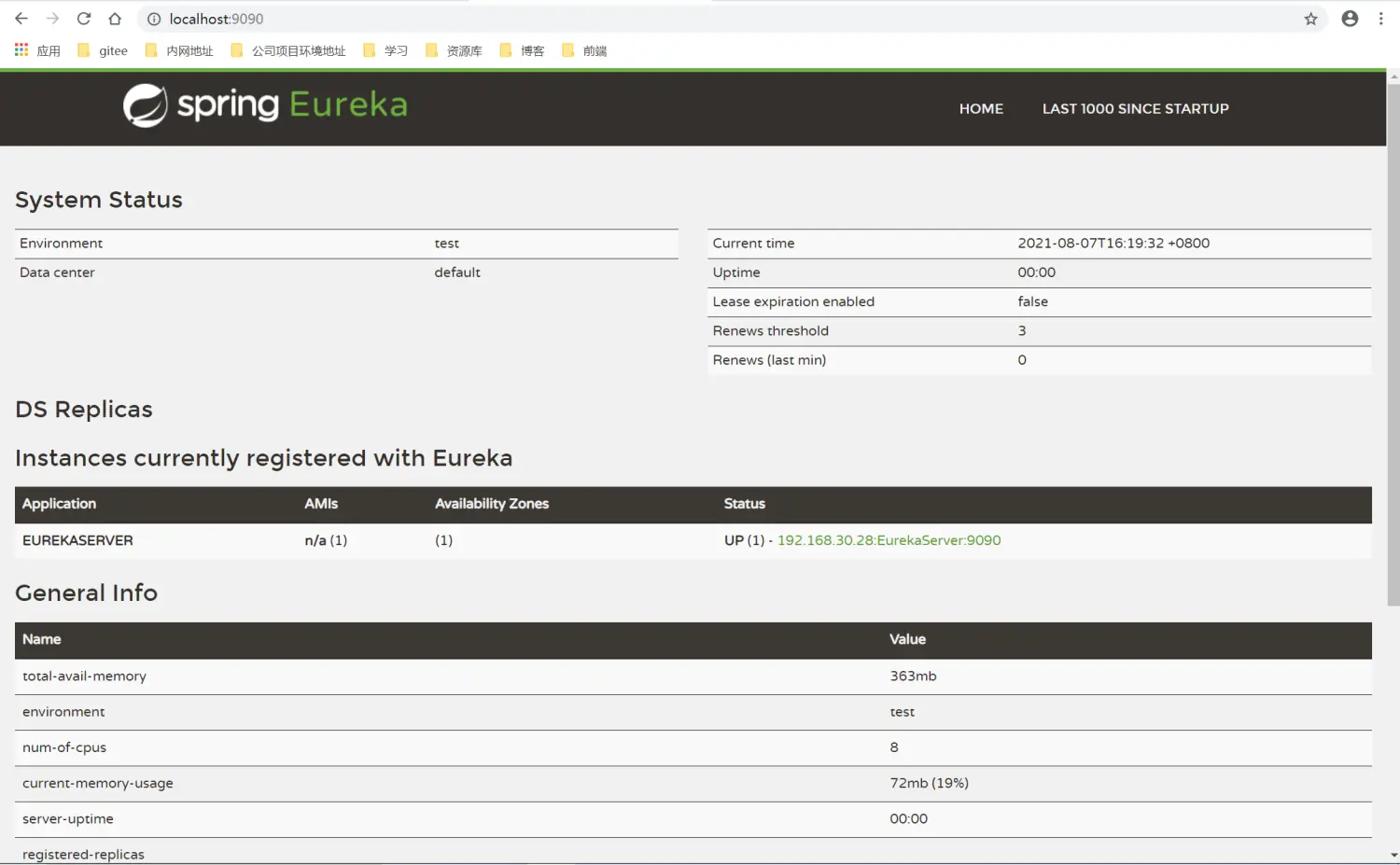Open the browser profile account icon
This screenshot has width=1400, height=865.
click(1350, 19)
